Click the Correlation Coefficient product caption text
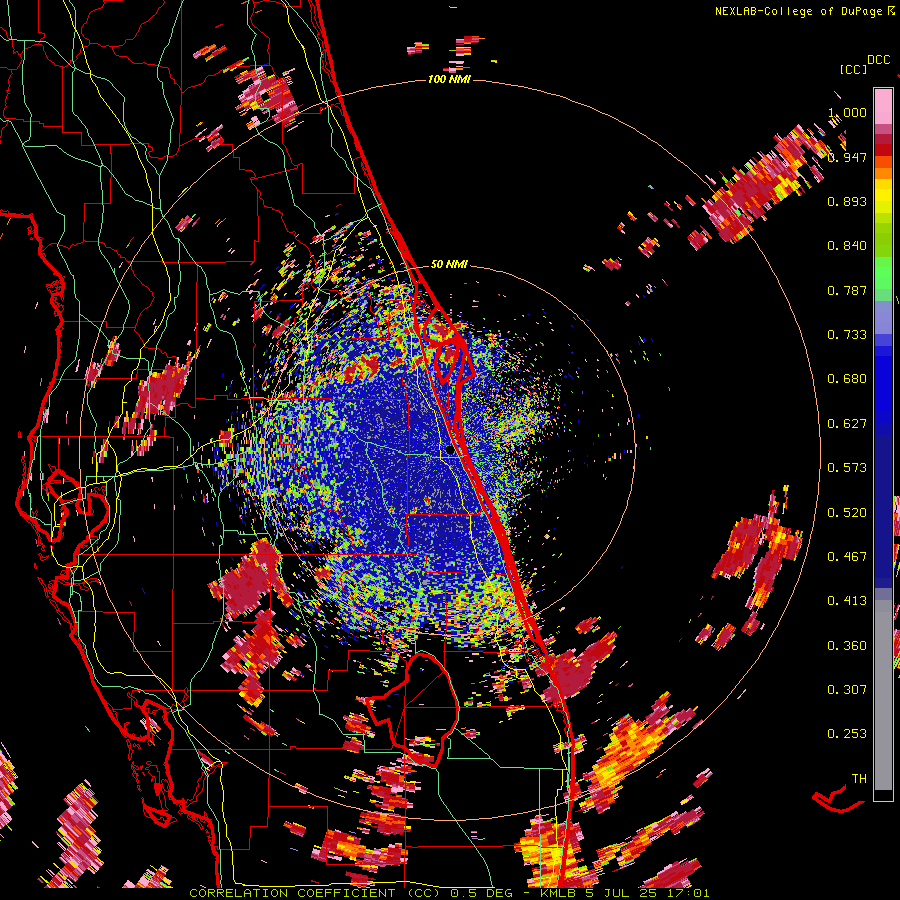Viewport: 900px width, 900px height. [x=449, y=893]
